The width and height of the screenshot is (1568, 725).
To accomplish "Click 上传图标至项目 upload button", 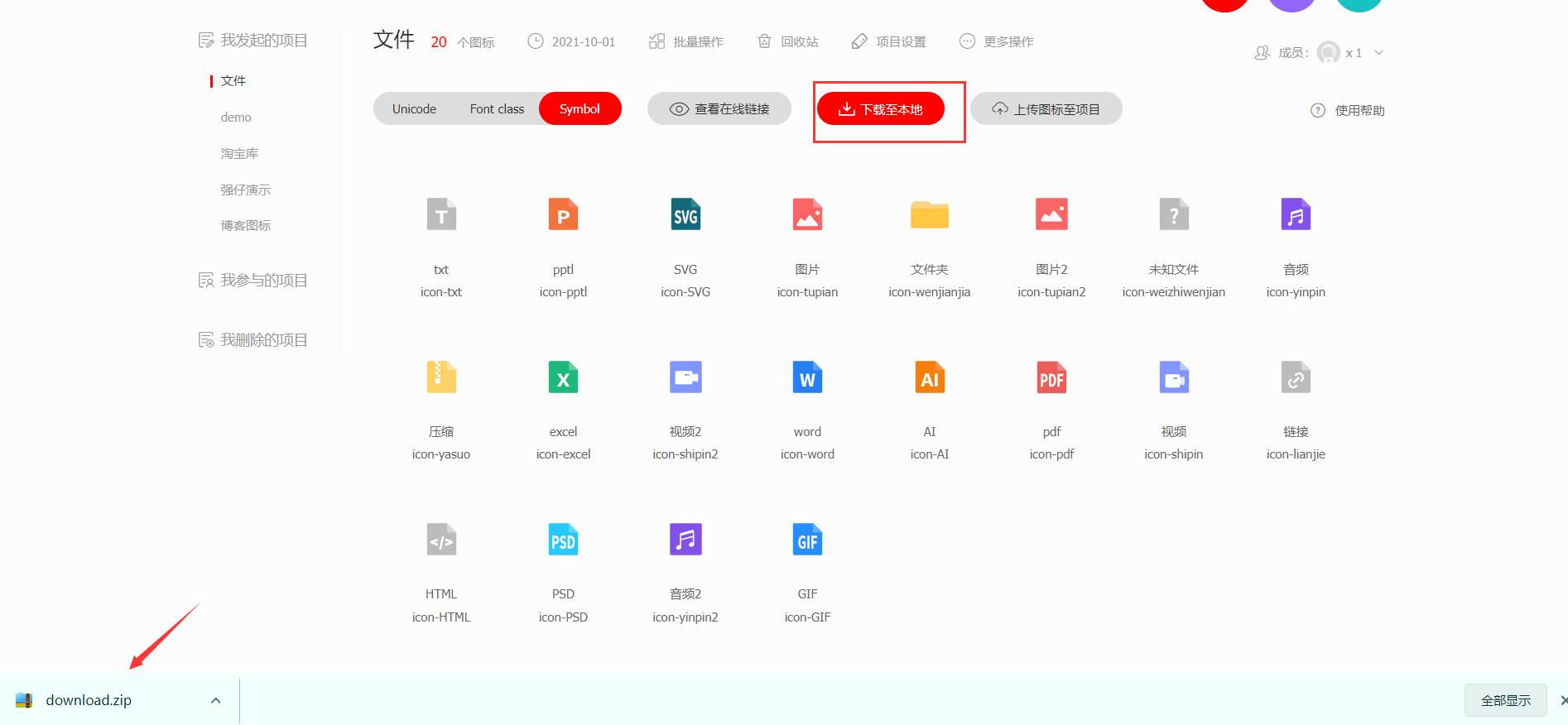I will click(x=1046, y=109).
